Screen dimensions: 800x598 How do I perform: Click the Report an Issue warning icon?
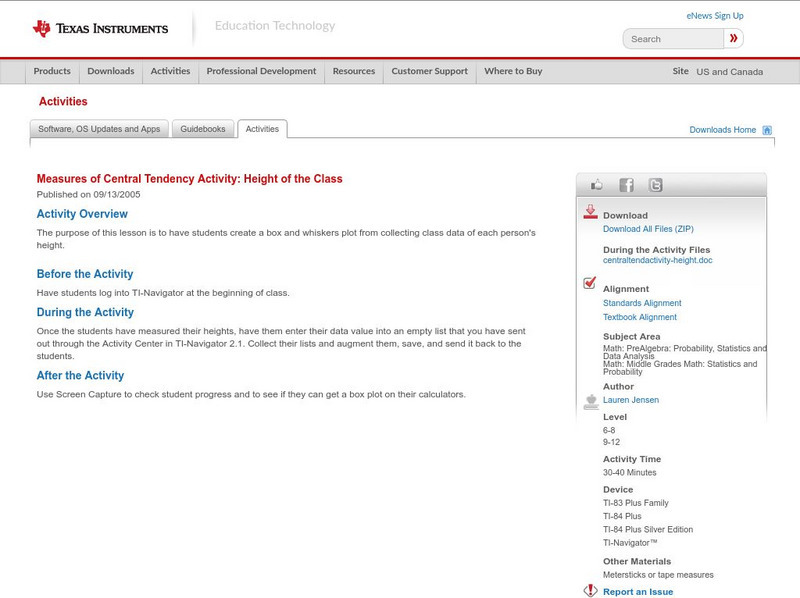590,591
